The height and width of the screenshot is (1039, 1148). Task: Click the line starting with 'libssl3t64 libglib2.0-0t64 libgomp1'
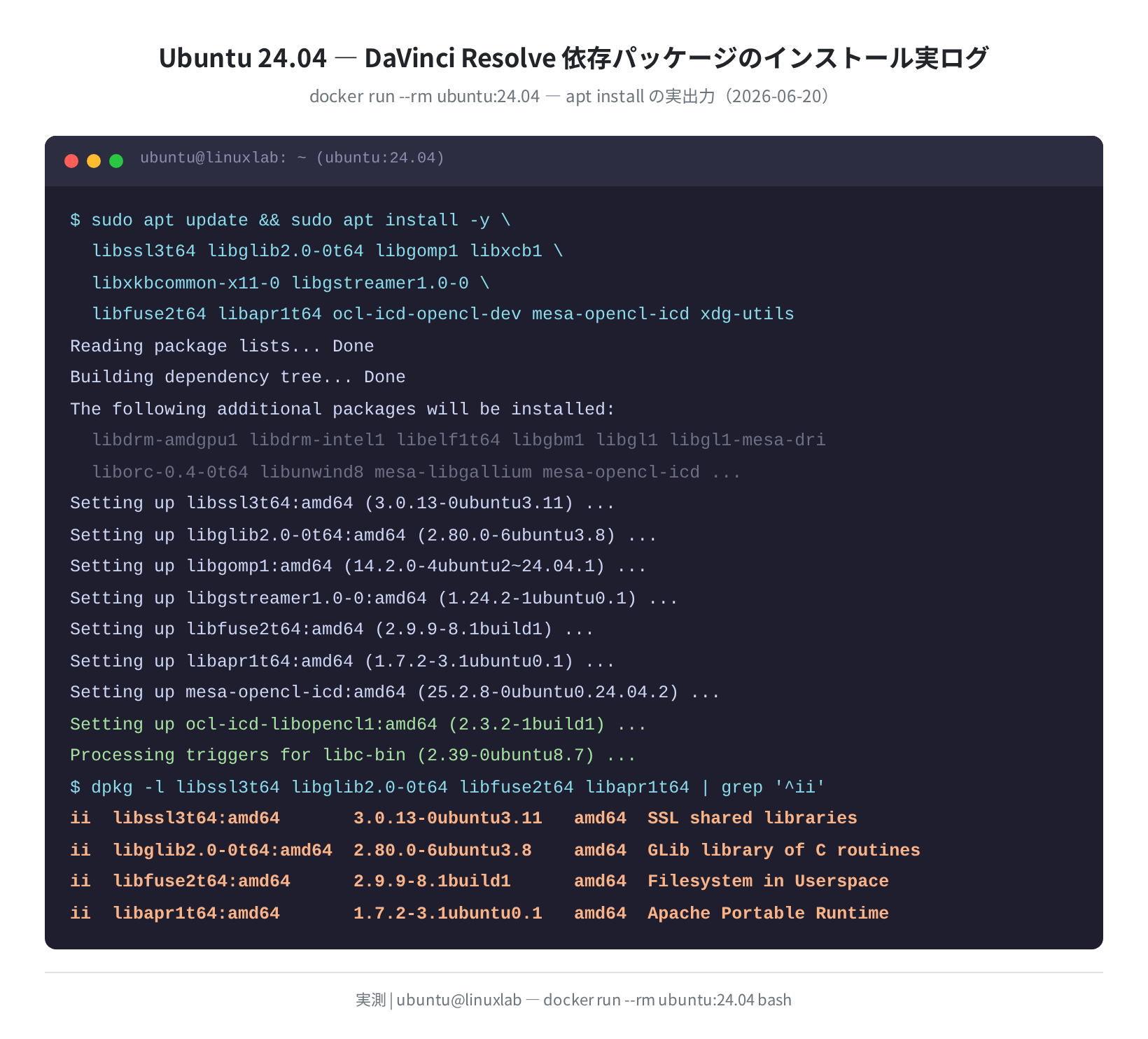(328, 251)
